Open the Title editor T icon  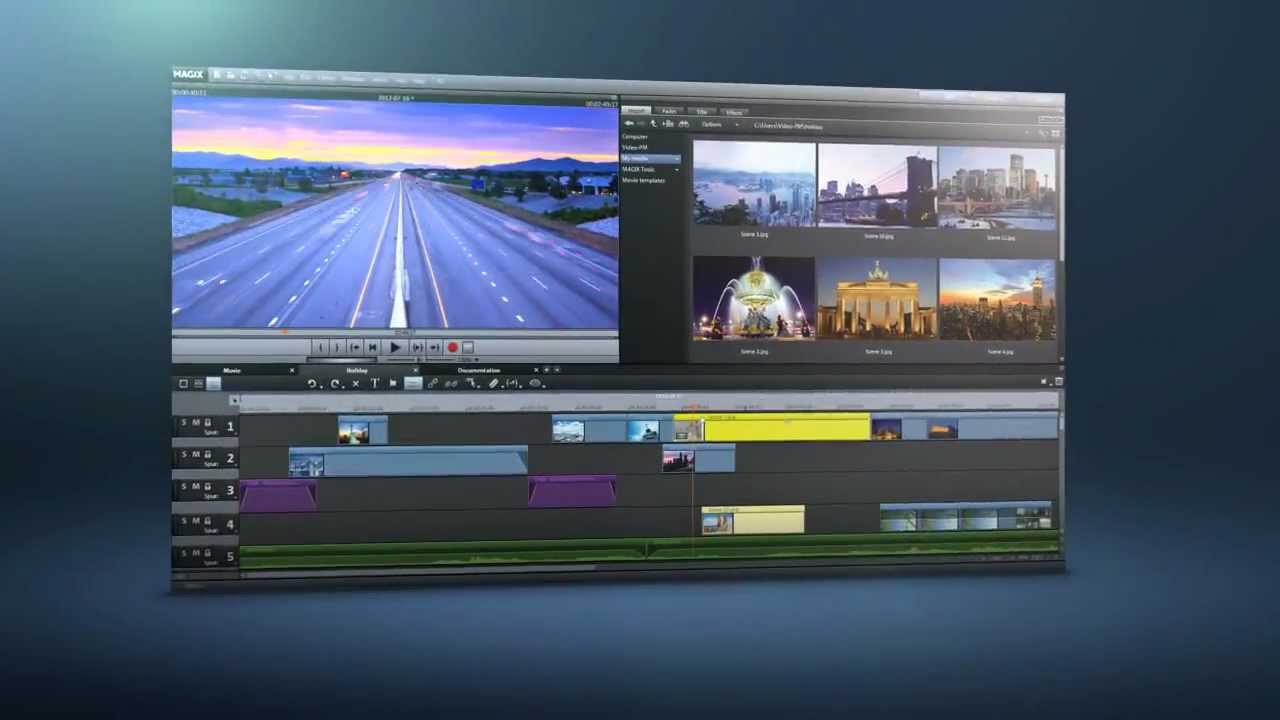click(x=375, y=383)
